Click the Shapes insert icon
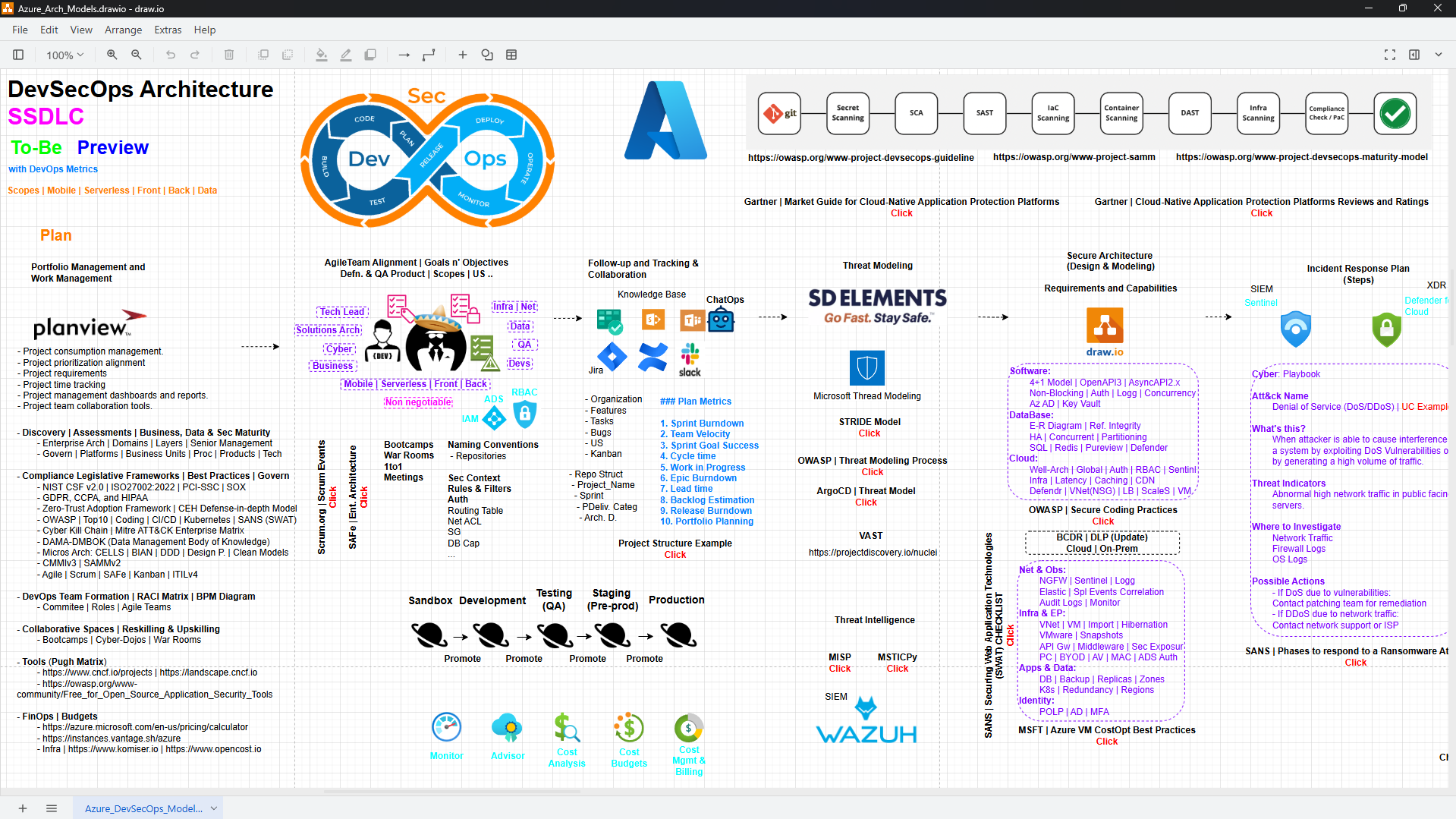This screenshot has width=1456, height=819. click(x=487, y=55)
